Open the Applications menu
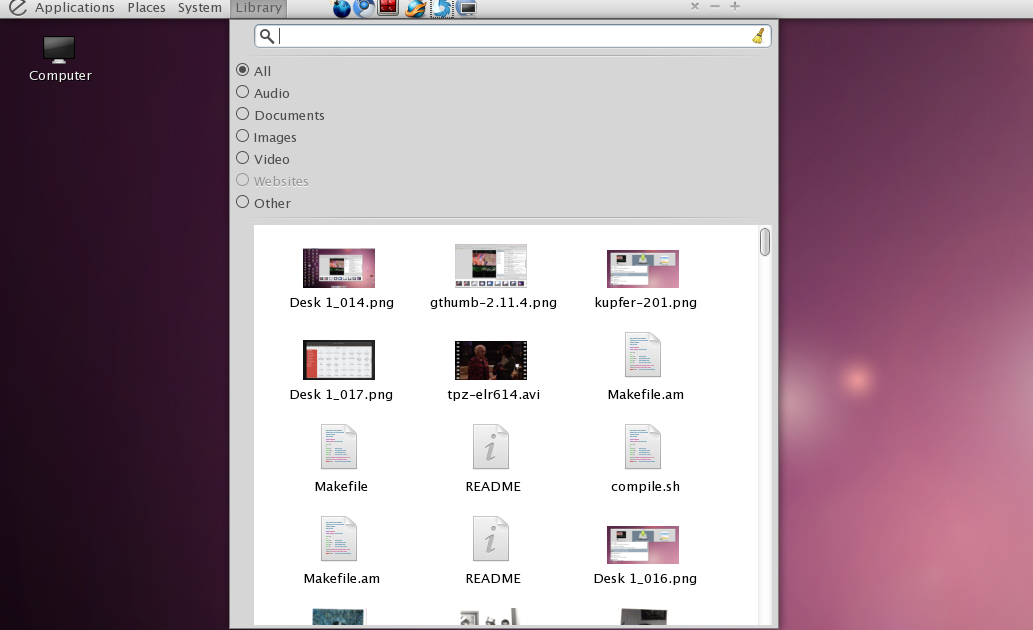The image size is (1033, 630). tap(74, 7)
